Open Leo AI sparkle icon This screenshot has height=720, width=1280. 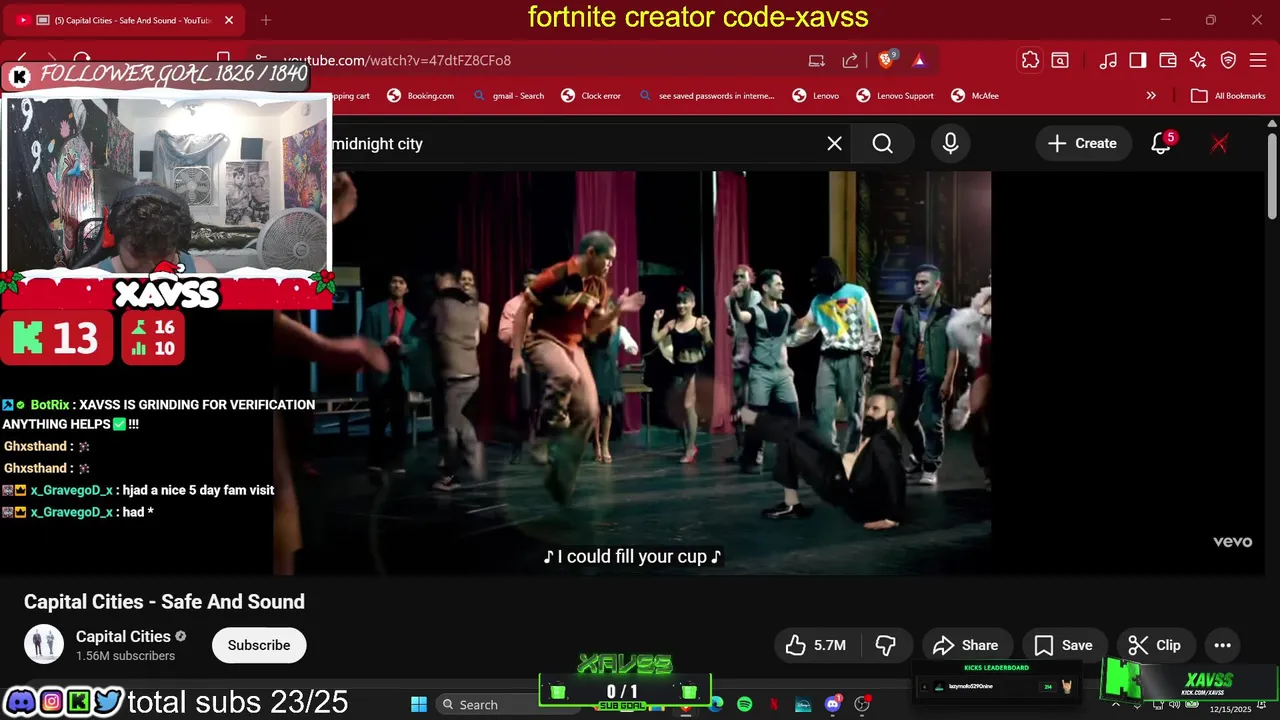1198,61
